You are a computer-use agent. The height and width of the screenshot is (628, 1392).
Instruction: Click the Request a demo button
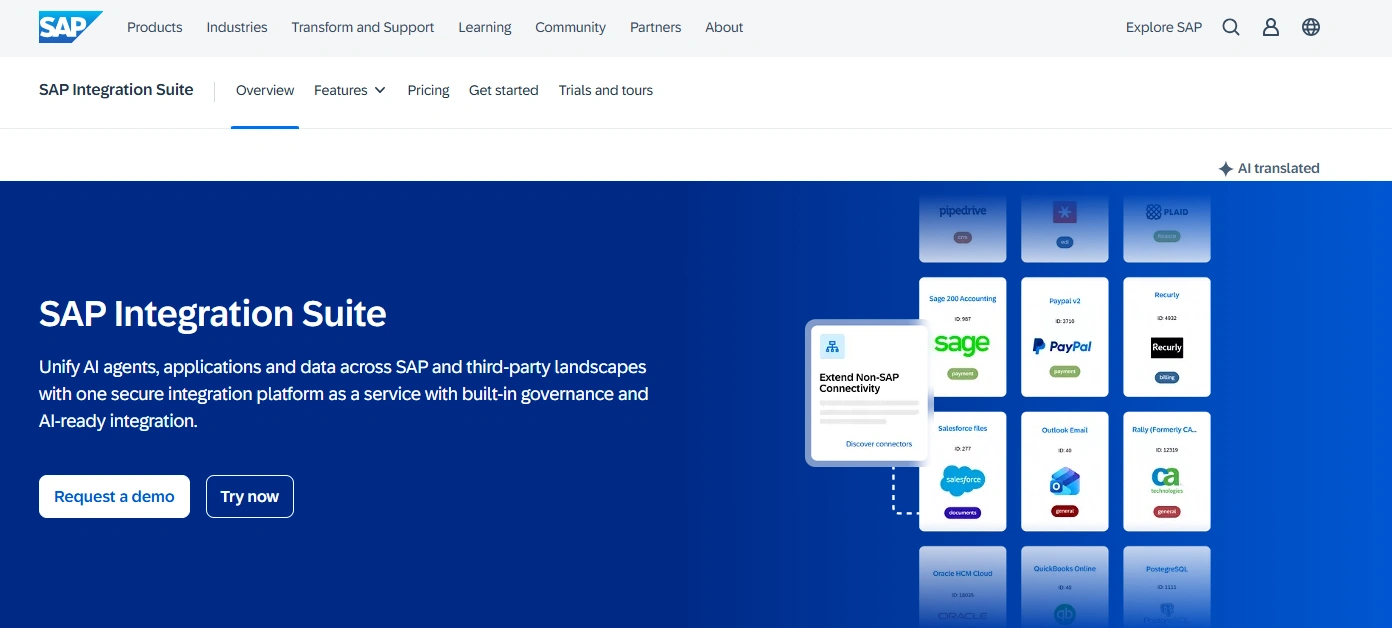[114, 496]
